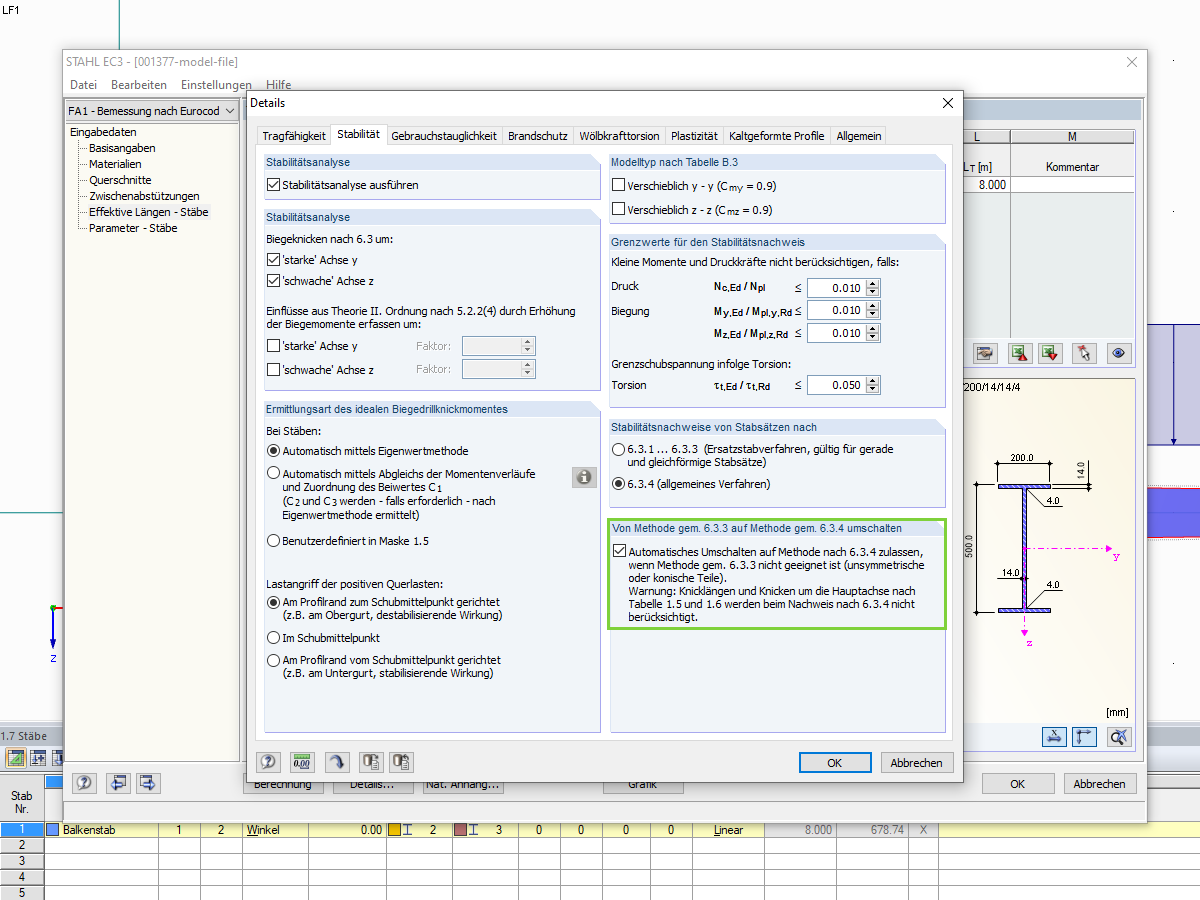Open the decimal places settings icon
Screen dimensions: 1200x900
(300, 762)
